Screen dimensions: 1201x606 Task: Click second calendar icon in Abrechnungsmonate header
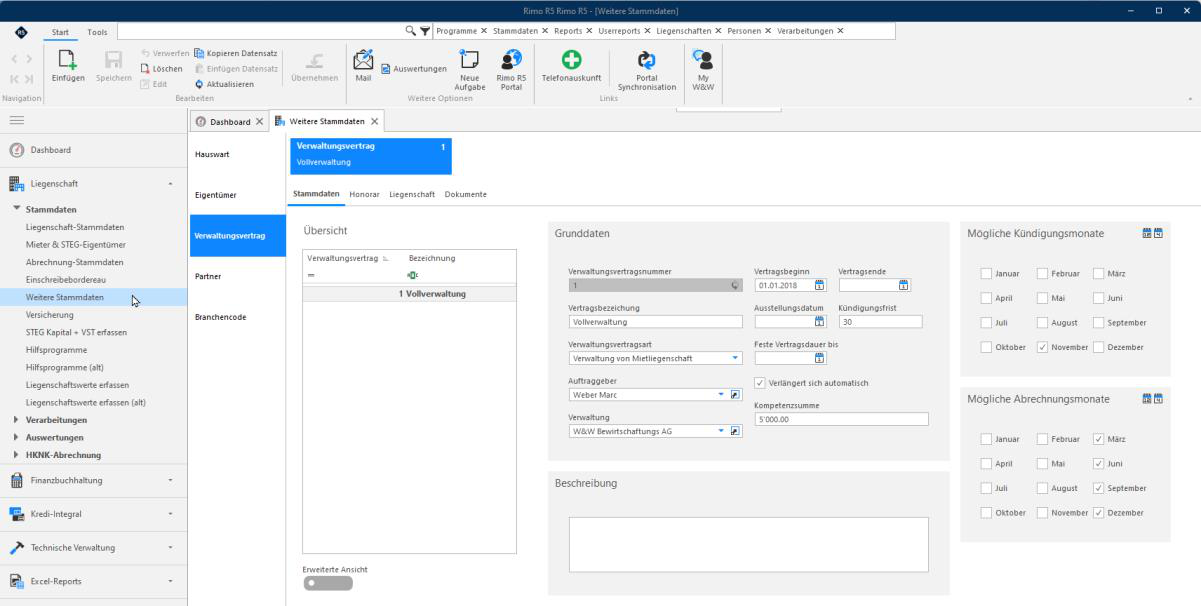tap(1158, 399)
